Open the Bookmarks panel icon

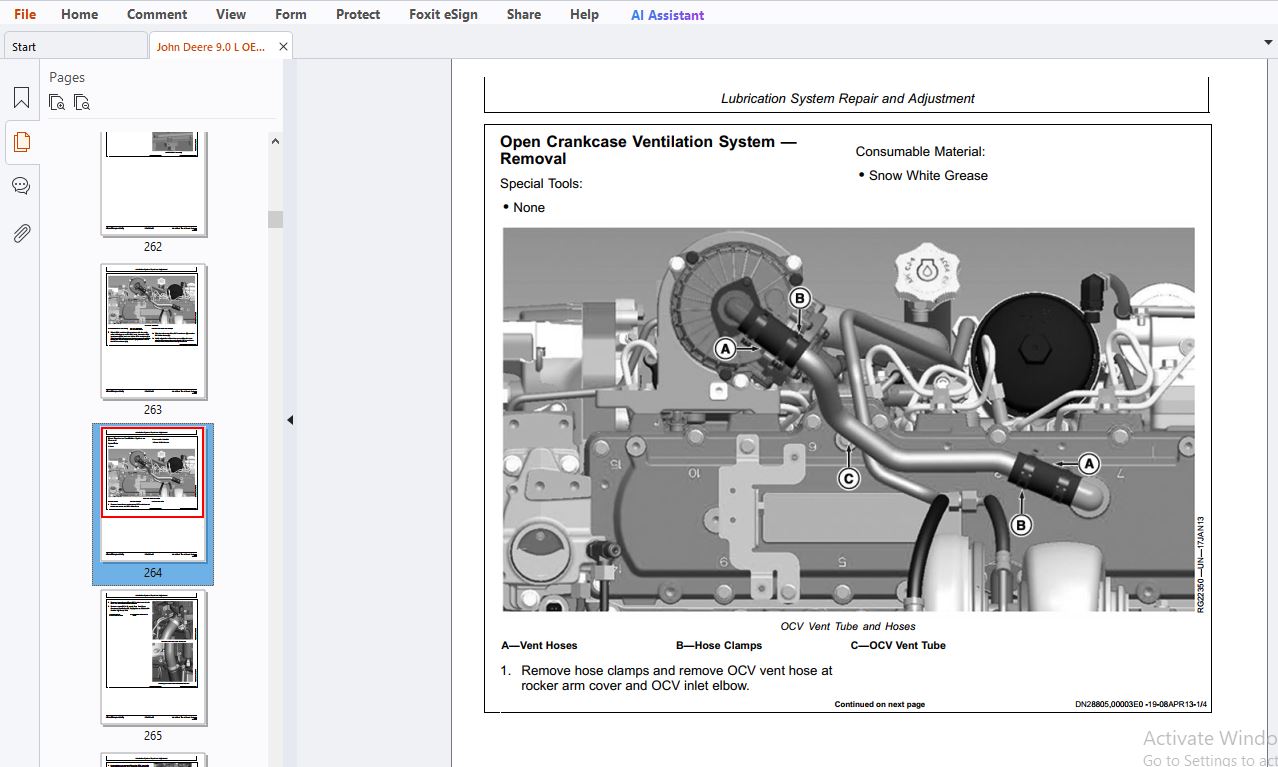click(21, 98)
